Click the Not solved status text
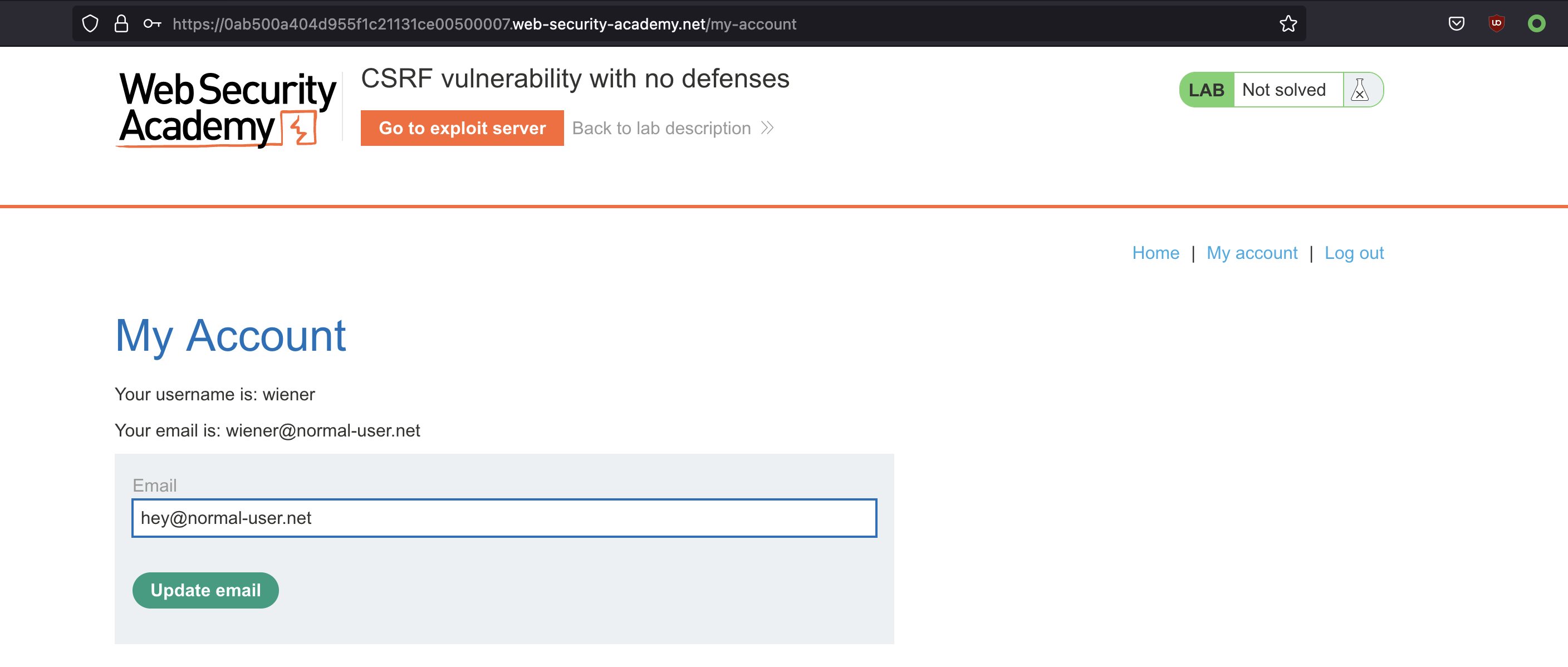Image resolution: width=1568 pixels, height=667 pixels. (x=1283, y=90)
